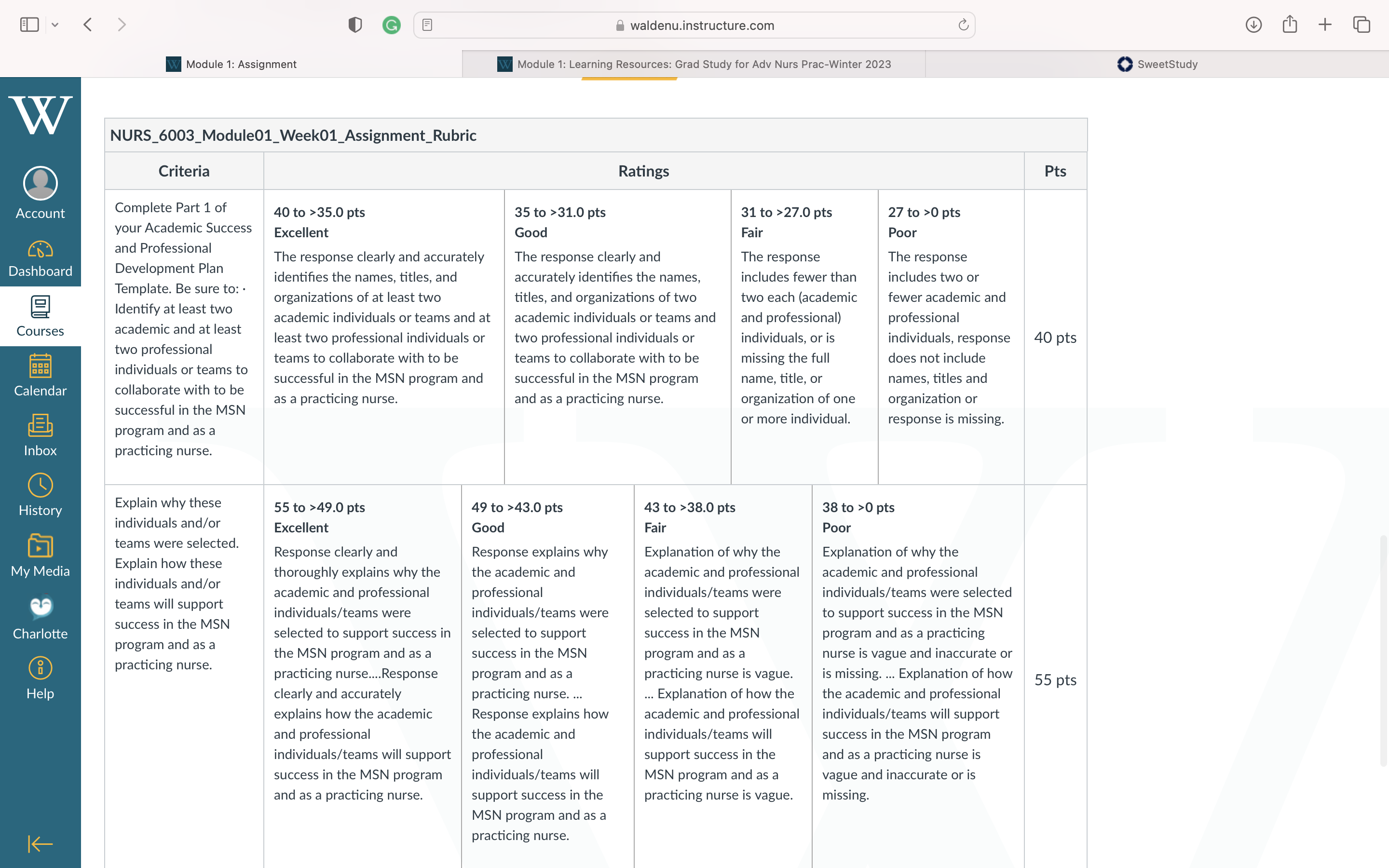This screenshot has width=1389, height=868.
Task: Expand the sidebar options dropdown chevron
Action: click(55, 25)
